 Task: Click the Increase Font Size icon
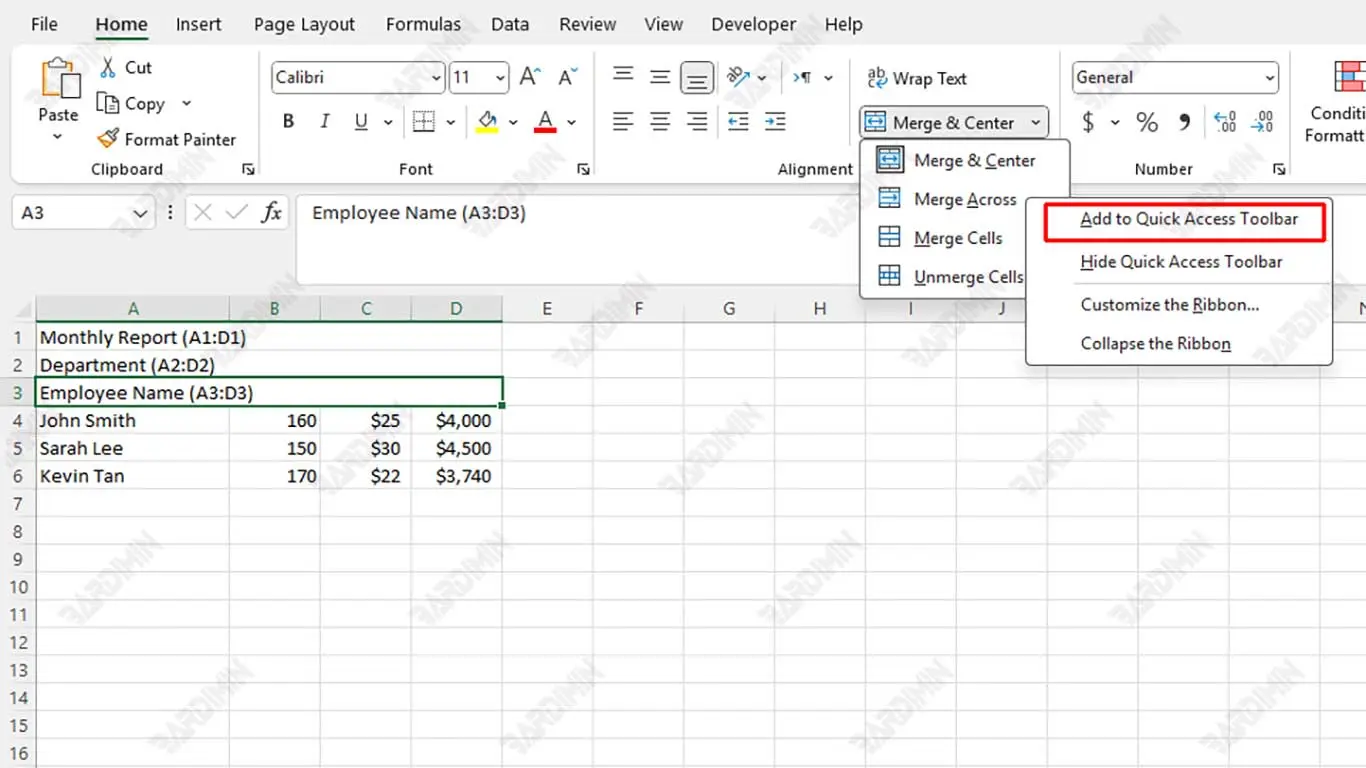click(x=530, y=78)
